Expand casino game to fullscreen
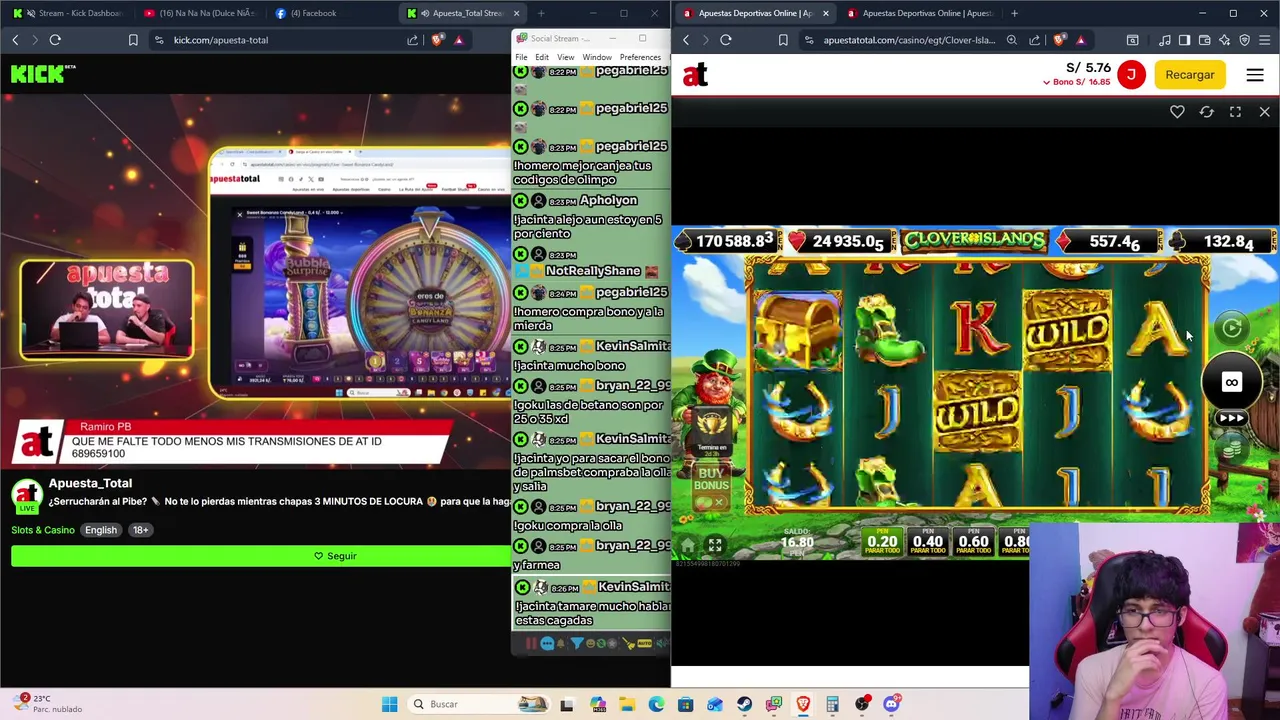The height and width of the screenshot is (720, 1280). pyautogui.click(x=1235, y=112)
